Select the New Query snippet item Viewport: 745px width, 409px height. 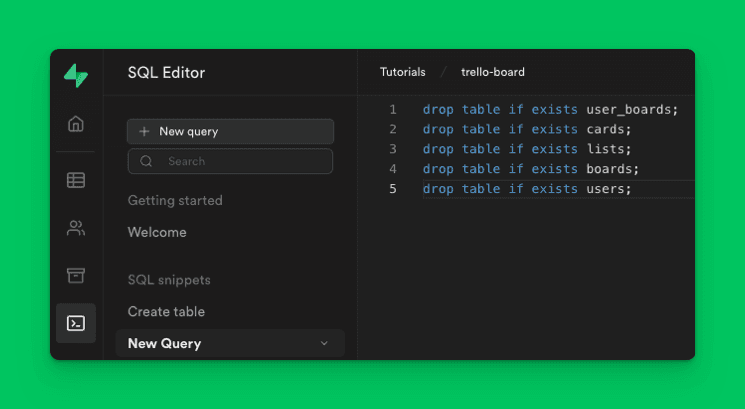165,344
